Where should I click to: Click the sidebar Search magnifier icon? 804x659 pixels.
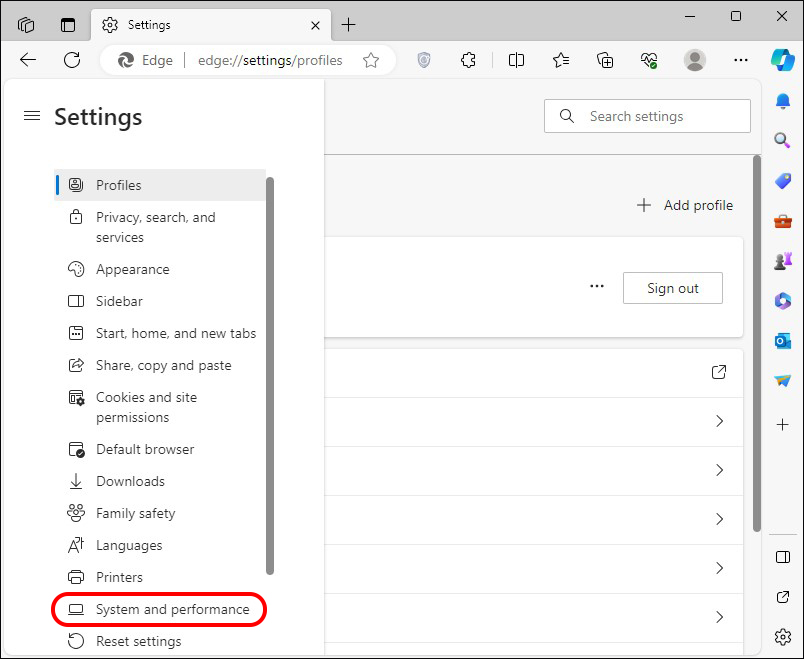(x=782, y=141)
